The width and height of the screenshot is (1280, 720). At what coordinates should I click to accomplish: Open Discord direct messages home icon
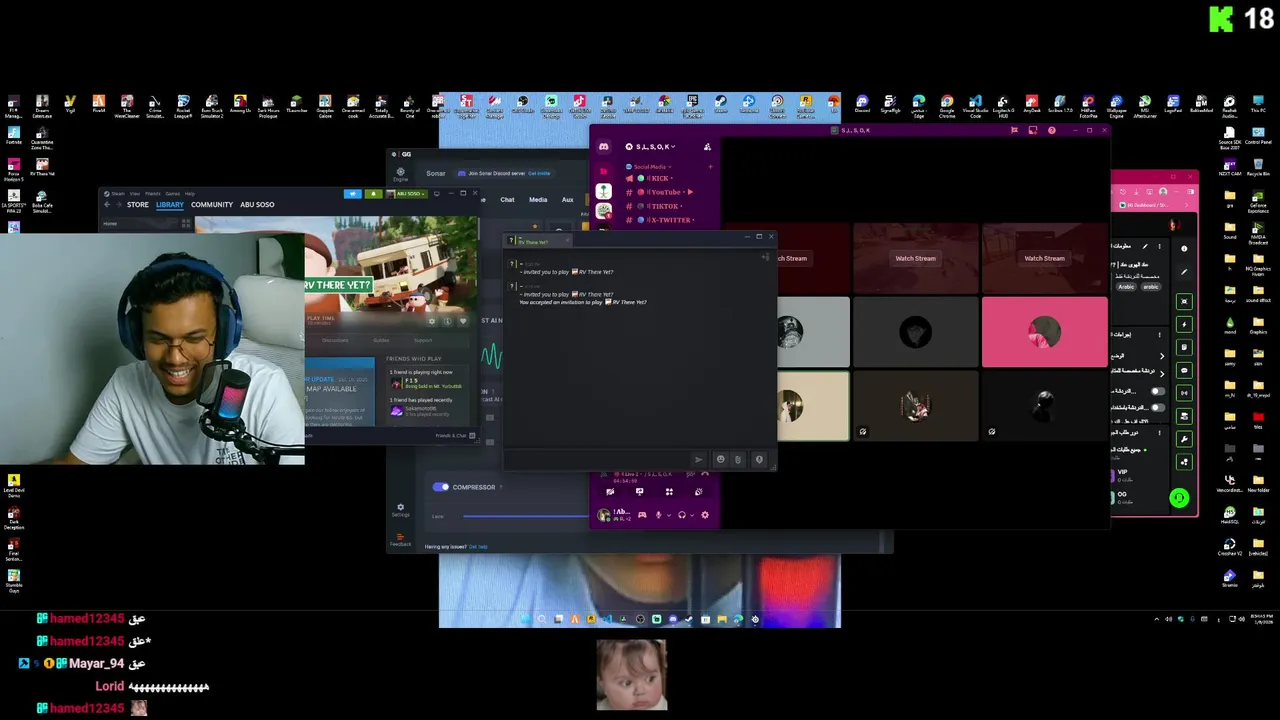pyautogui.click(x=604, y=147)
